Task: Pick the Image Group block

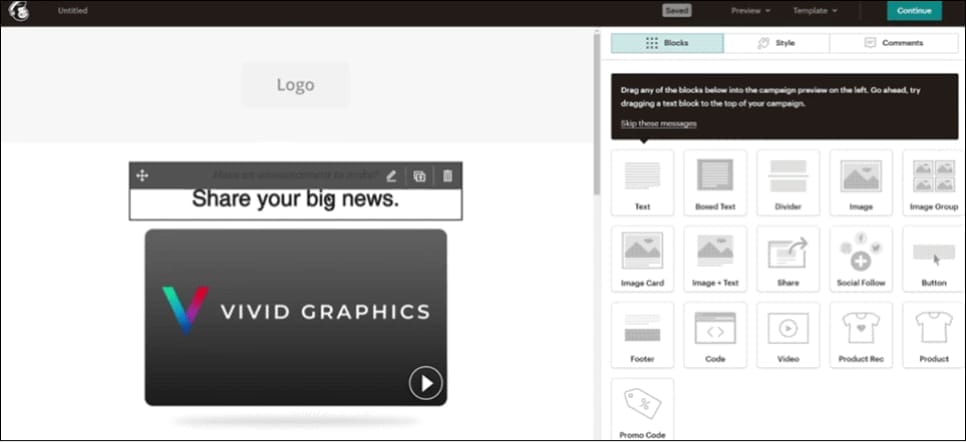Action: (933, 177)
